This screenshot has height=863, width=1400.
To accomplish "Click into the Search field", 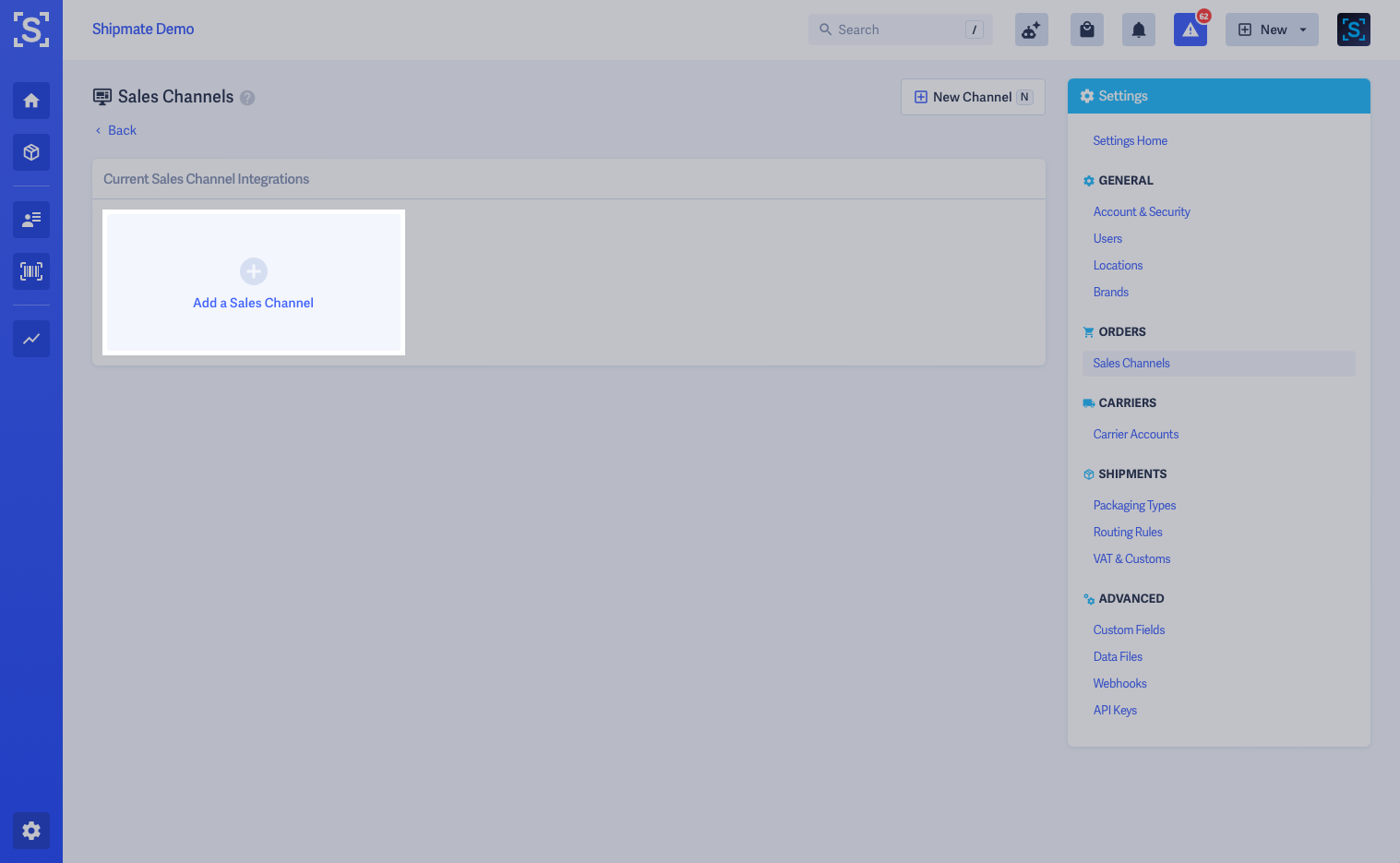I will (x=886, y=29).
